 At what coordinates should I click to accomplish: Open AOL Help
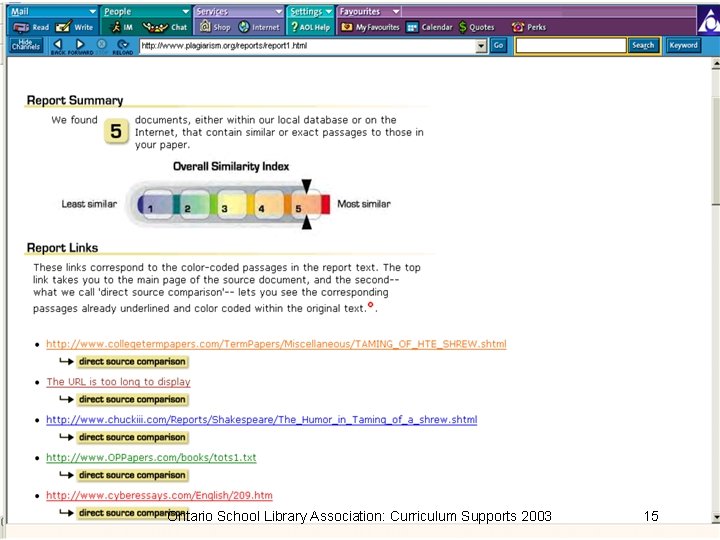coord(310,28)
